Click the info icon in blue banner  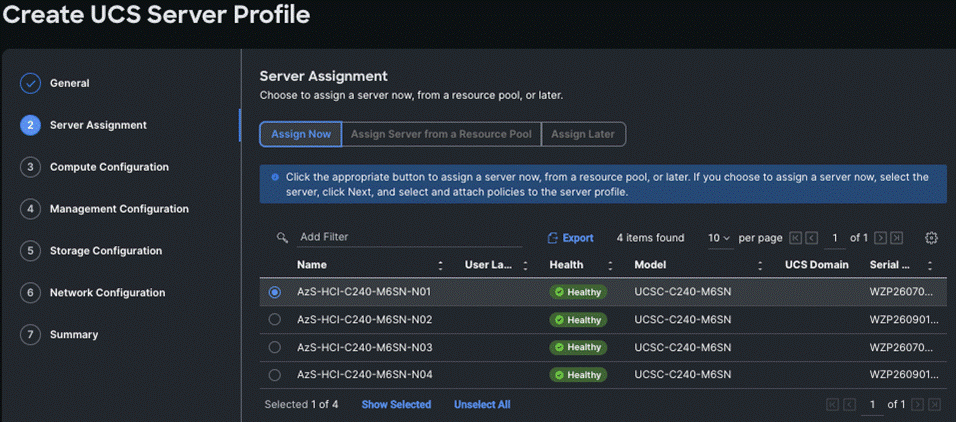tap(275, 177)
